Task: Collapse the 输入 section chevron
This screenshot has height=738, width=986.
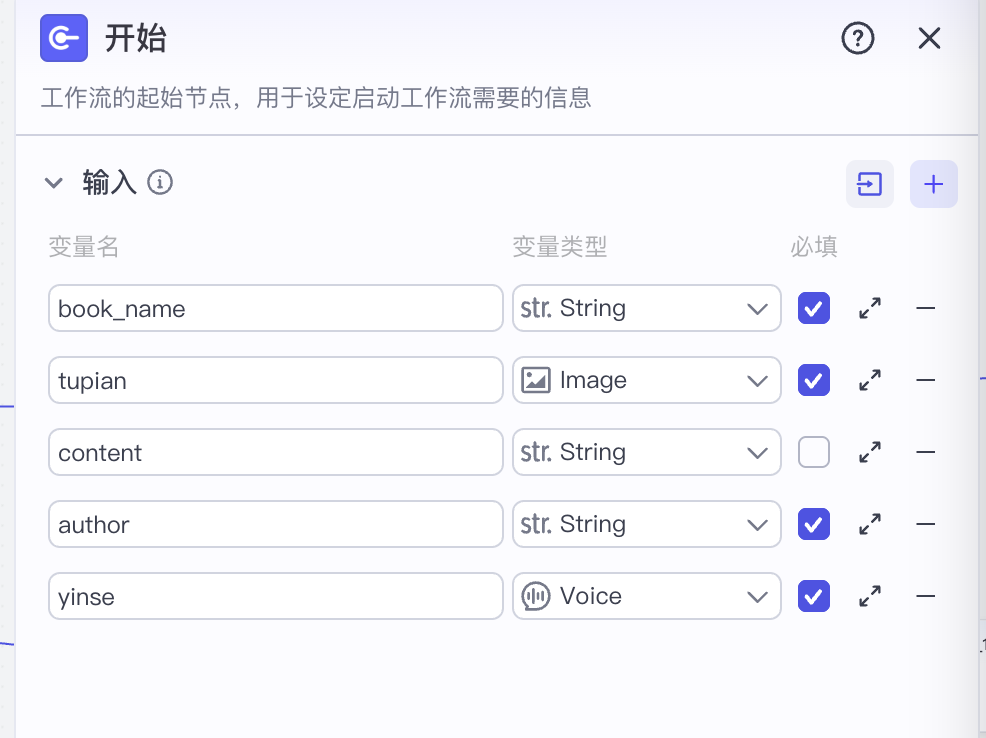Action: click(53, 183)
